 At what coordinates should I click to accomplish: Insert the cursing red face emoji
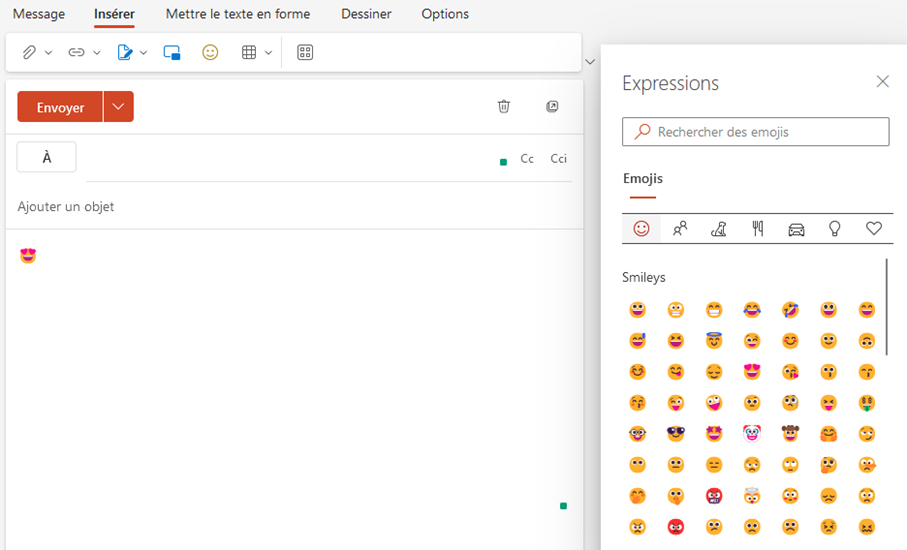pyautogui.click(x=714, y=496)
